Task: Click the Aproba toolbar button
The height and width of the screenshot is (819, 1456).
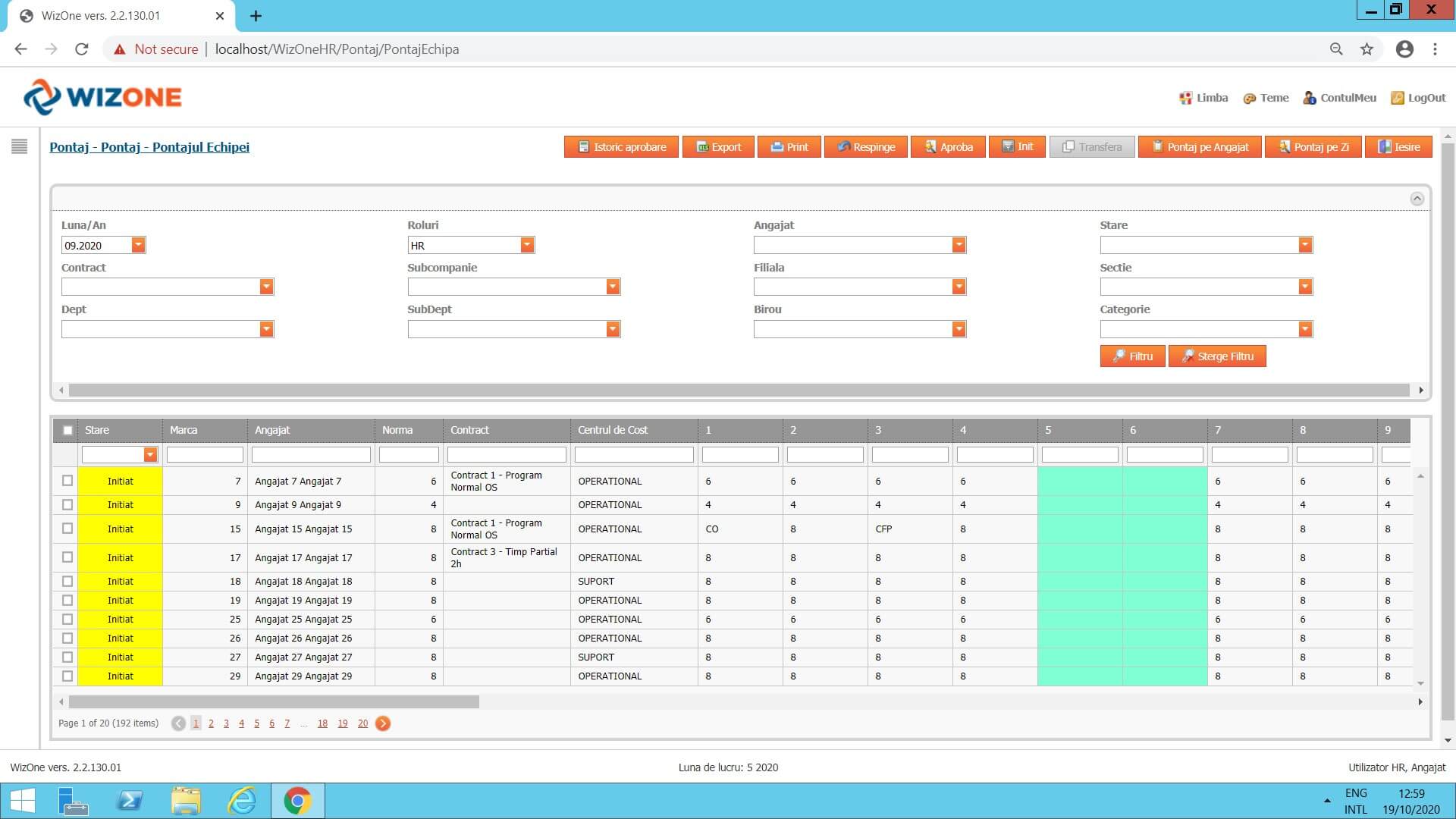Action: pos(948,147)
